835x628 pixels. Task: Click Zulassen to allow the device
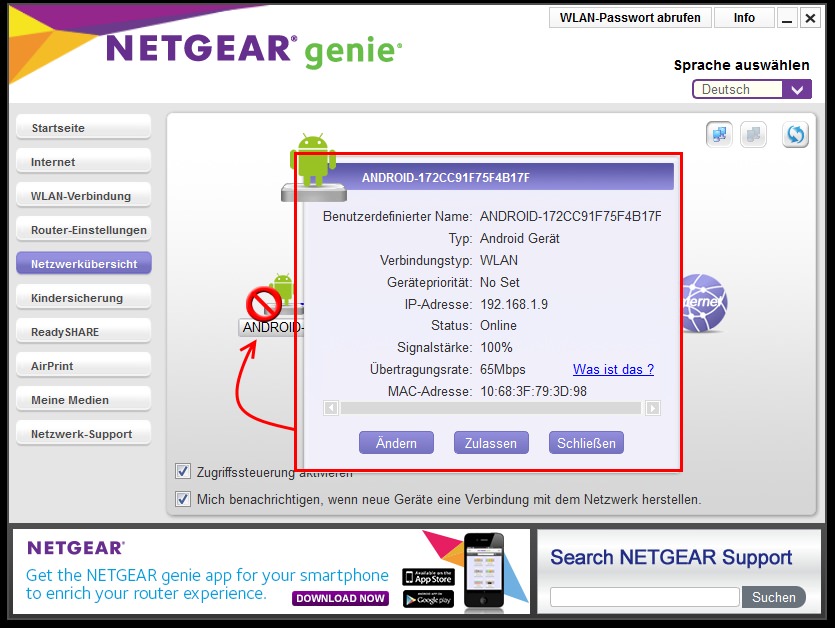[x=491, y=443]
